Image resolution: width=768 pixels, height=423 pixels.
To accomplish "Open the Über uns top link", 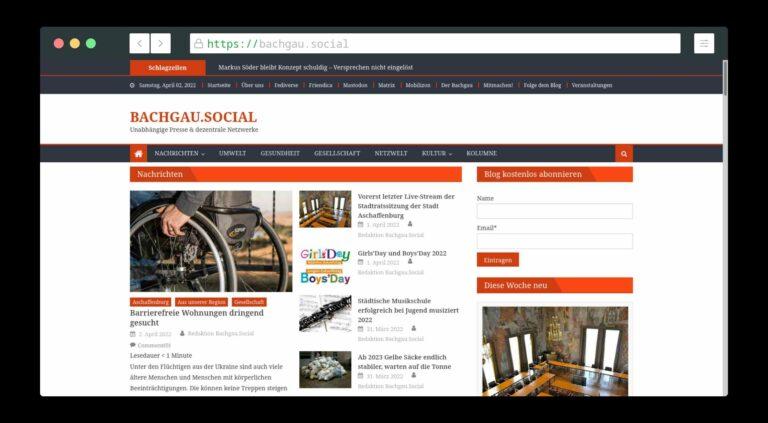I will 252,85.
